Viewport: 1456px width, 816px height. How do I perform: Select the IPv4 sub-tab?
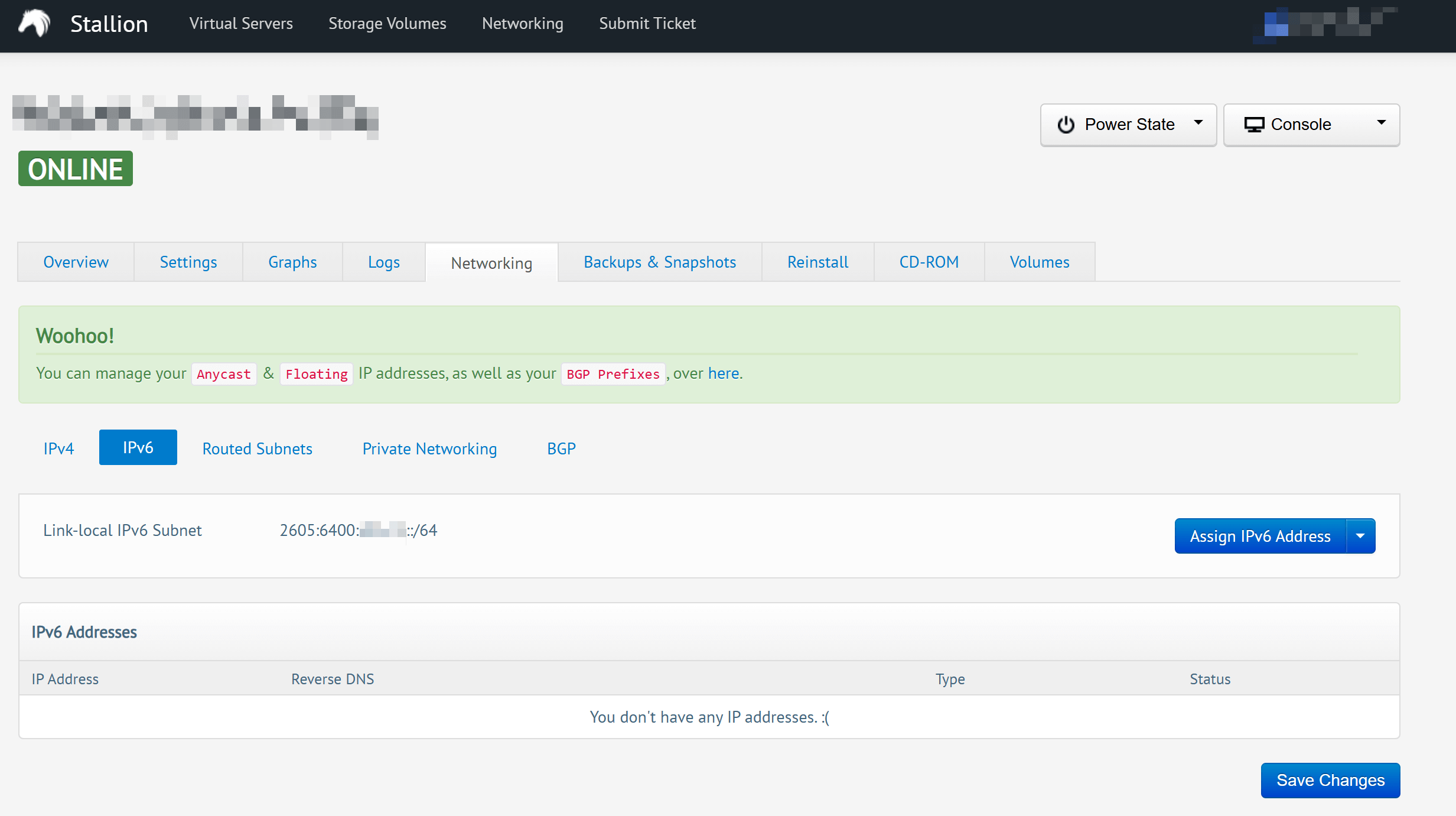point(58,448)
